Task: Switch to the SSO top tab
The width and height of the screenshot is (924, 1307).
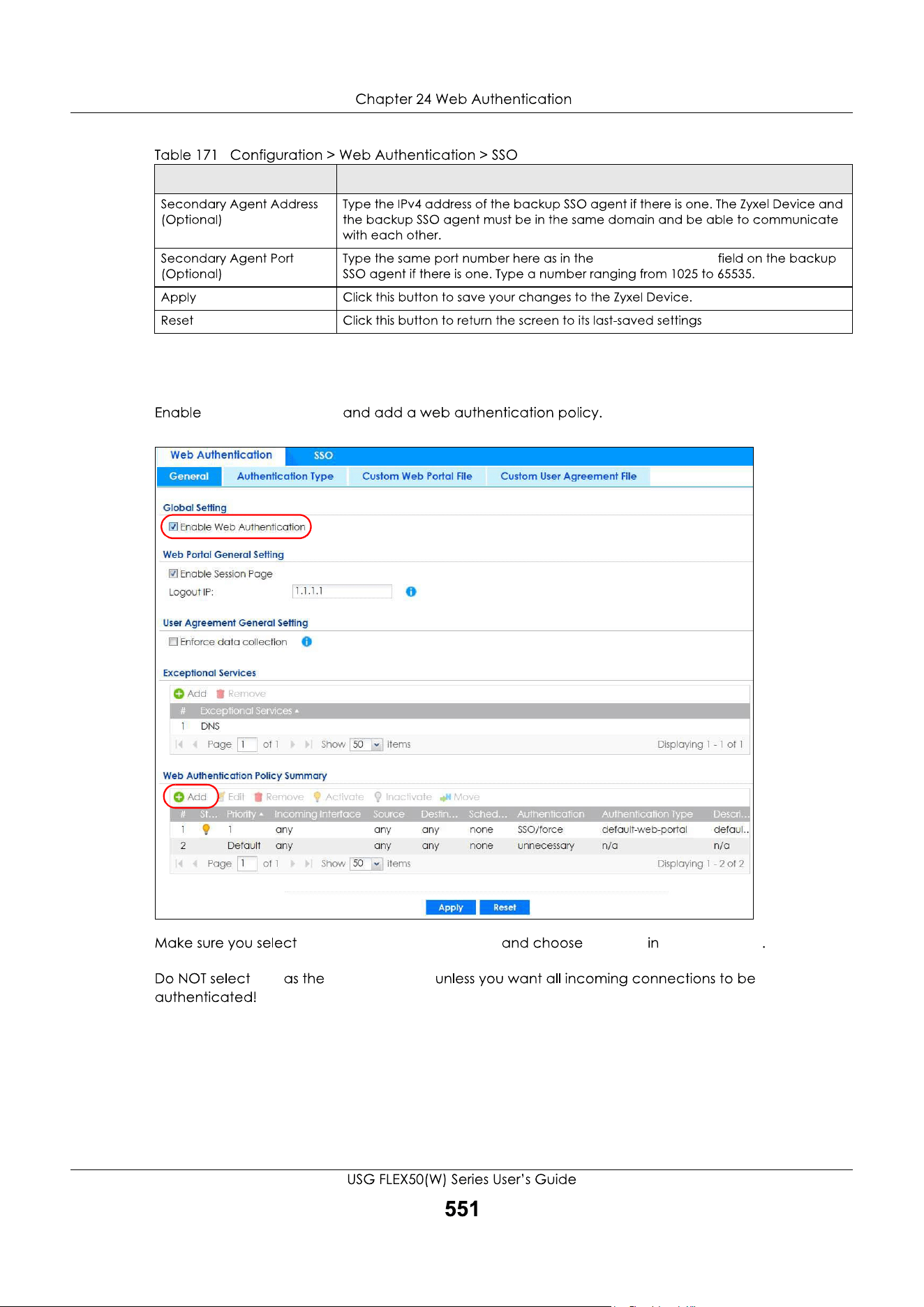Action: (323, 455)
